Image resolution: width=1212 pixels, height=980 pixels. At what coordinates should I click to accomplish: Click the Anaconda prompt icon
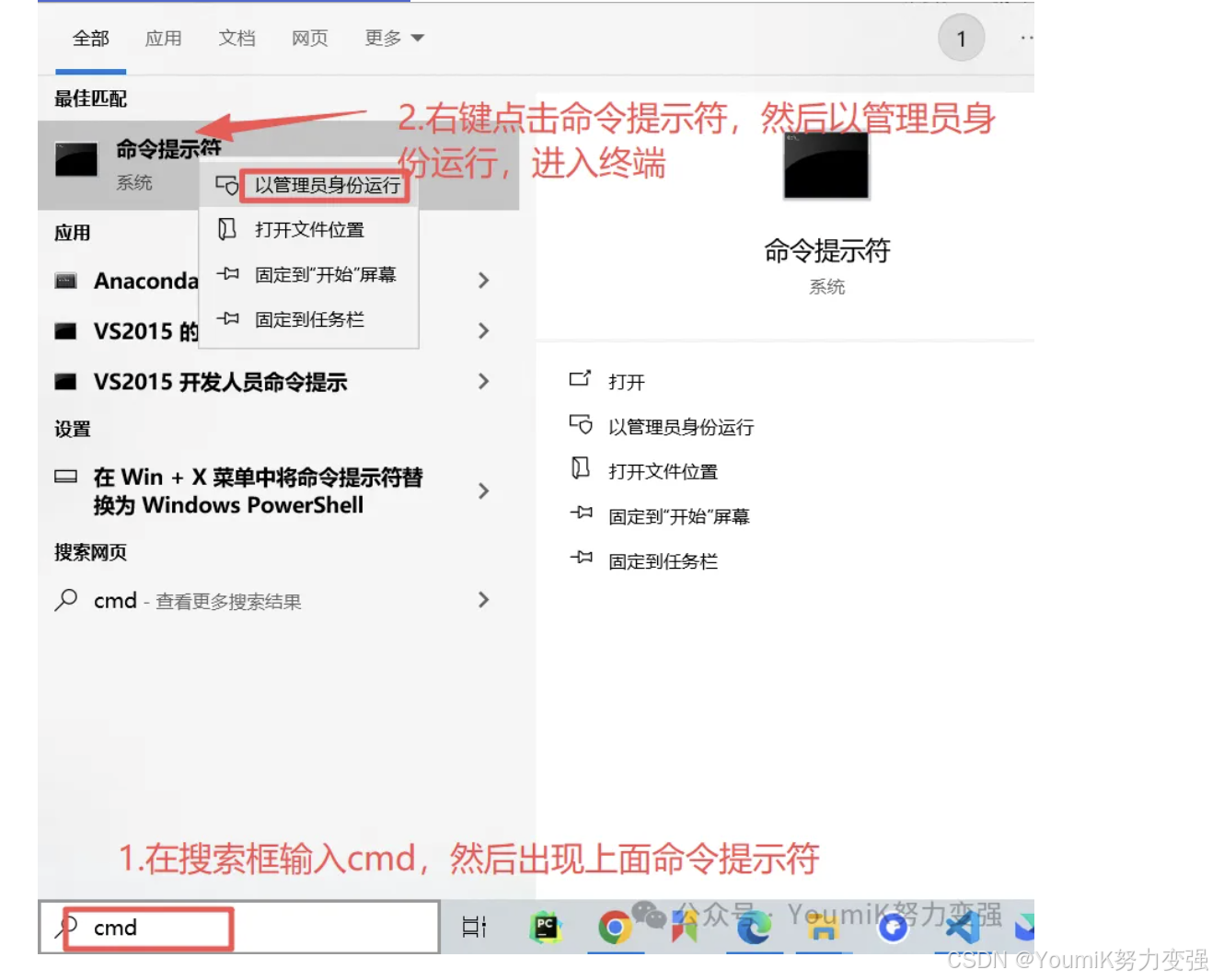tap(65, 281)
